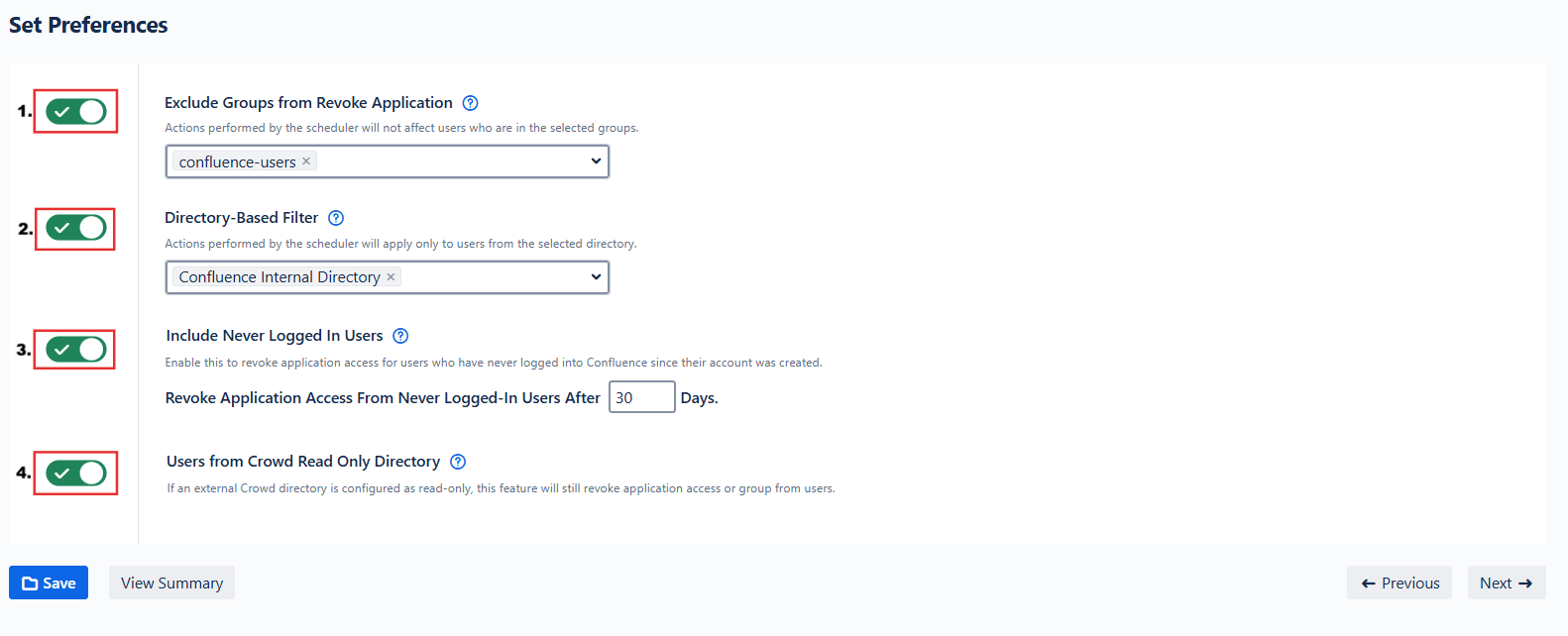The image size is (1568, 636).
Task: Remove Confluence Internal Directory tag
Action: [x=391, y=277]
